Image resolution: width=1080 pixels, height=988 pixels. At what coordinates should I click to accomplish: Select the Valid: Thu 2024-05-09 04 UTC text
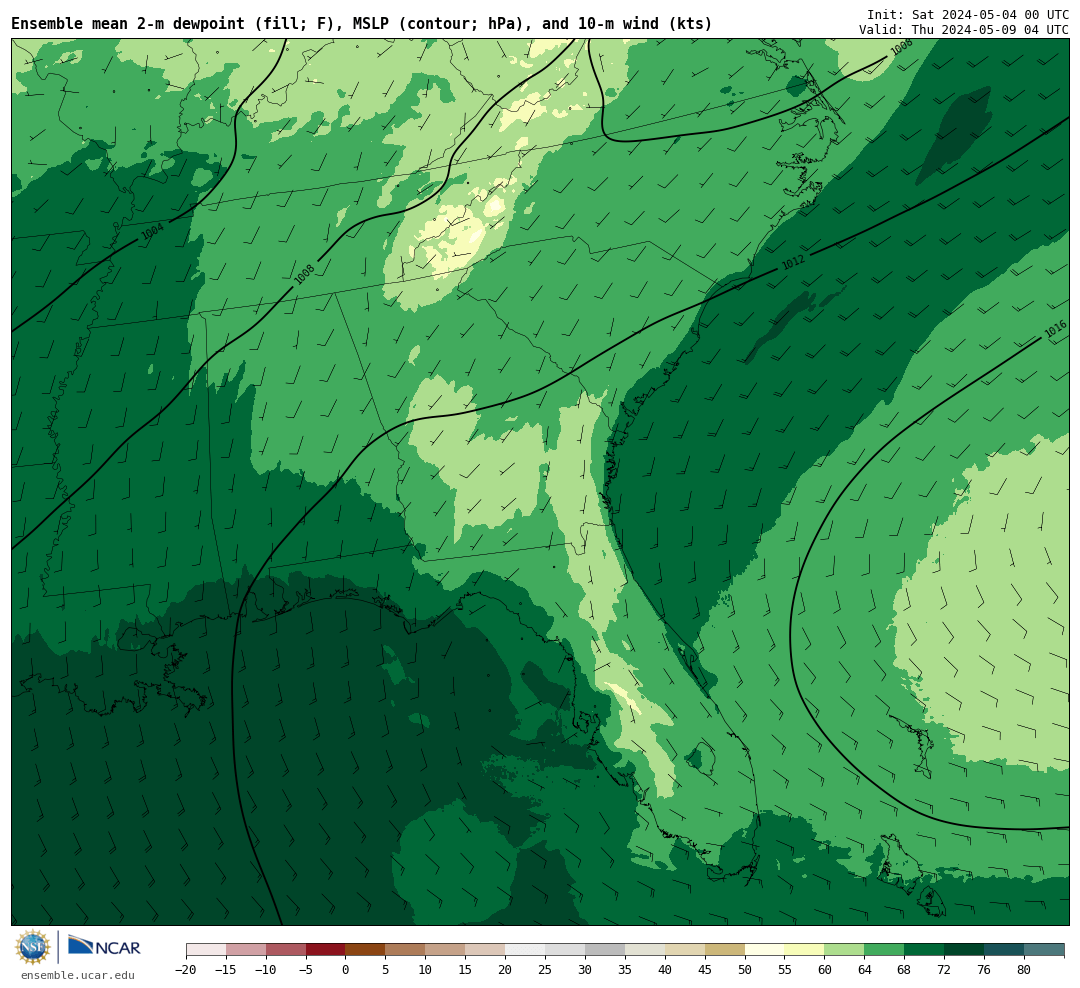[964, 30]
